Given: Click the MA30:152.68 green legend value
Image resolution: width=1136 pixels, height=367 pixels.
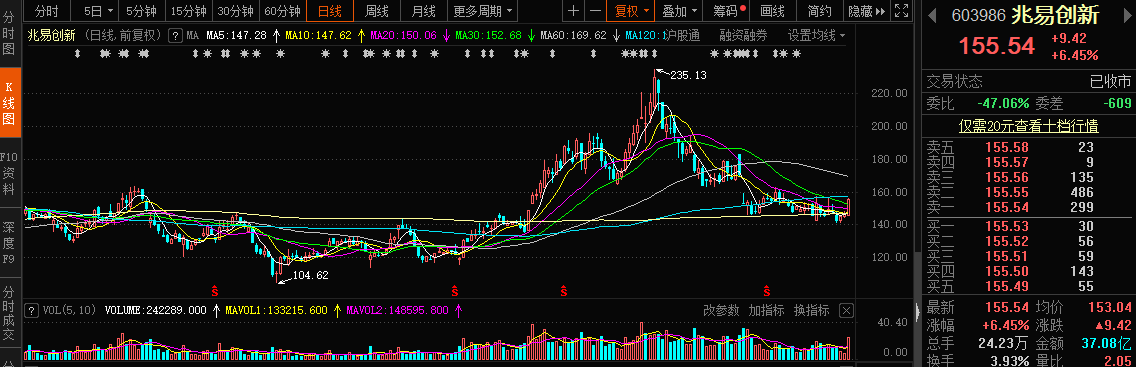Looking at the screenshot, I should coord(488,35).
